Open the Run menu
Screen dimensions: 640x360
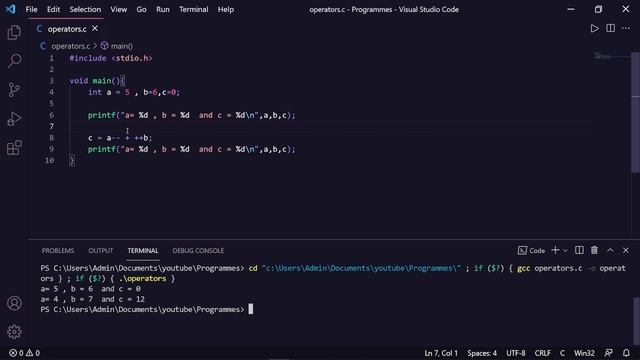click(163, 9)
